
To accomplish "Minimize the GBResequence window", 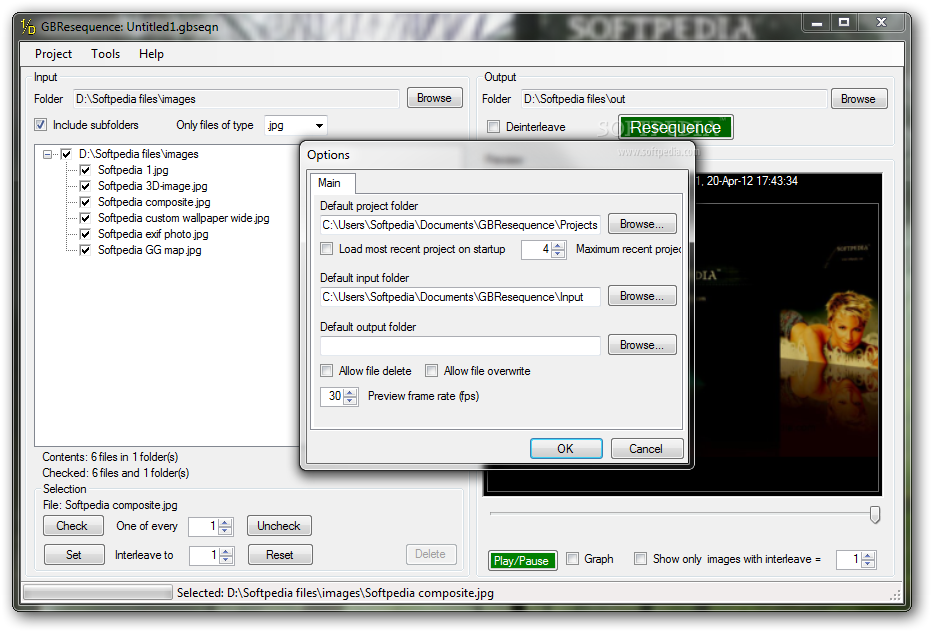I will click(x=817, y=22).
